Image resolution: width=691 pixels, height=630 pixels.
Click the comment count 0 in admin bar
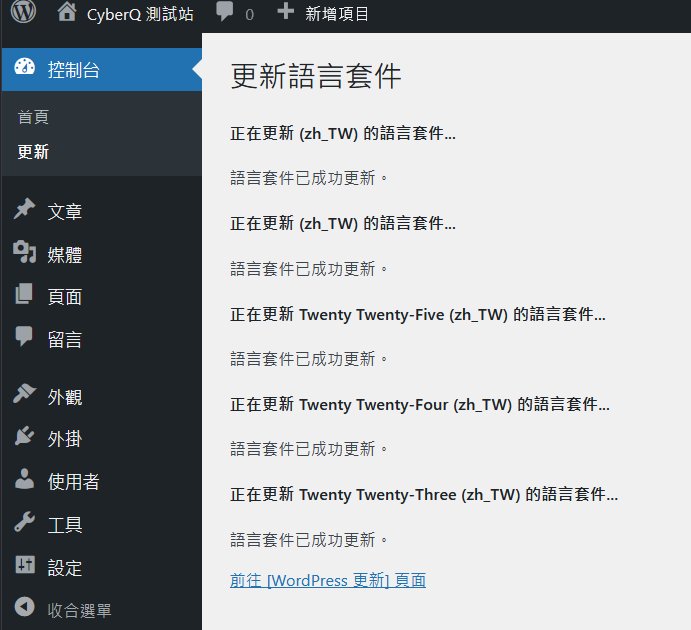249,15
